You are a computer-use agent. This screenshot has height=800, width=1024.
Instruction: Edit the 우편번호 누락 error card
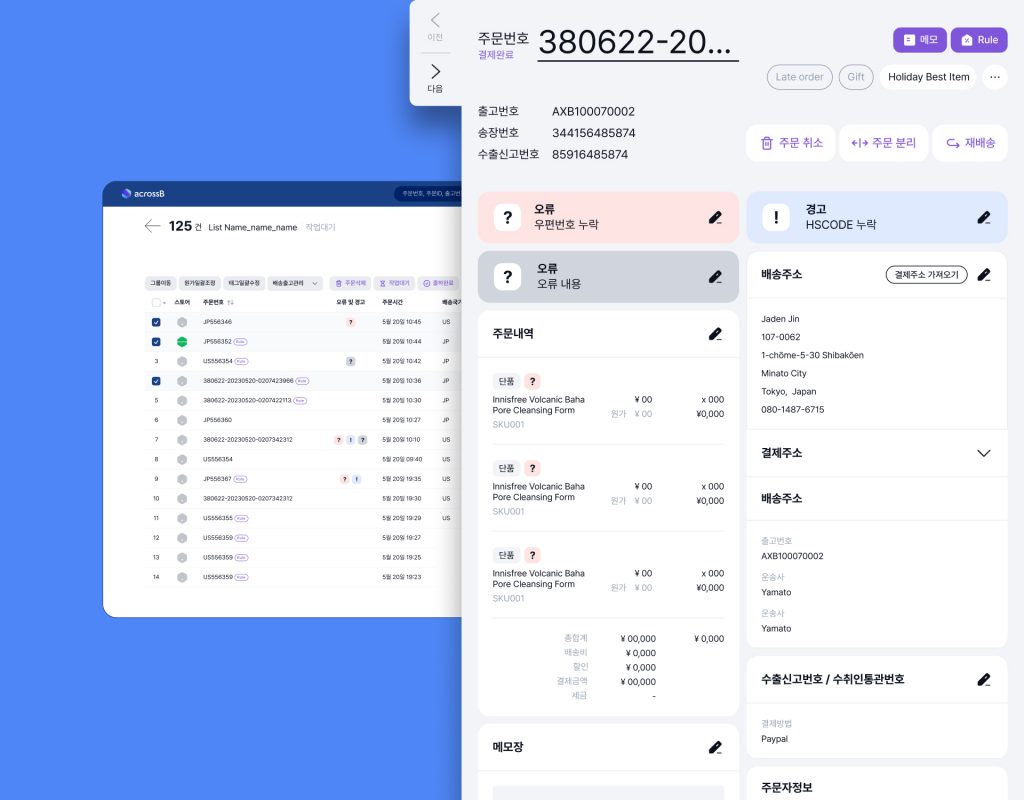tap(715, 217)
